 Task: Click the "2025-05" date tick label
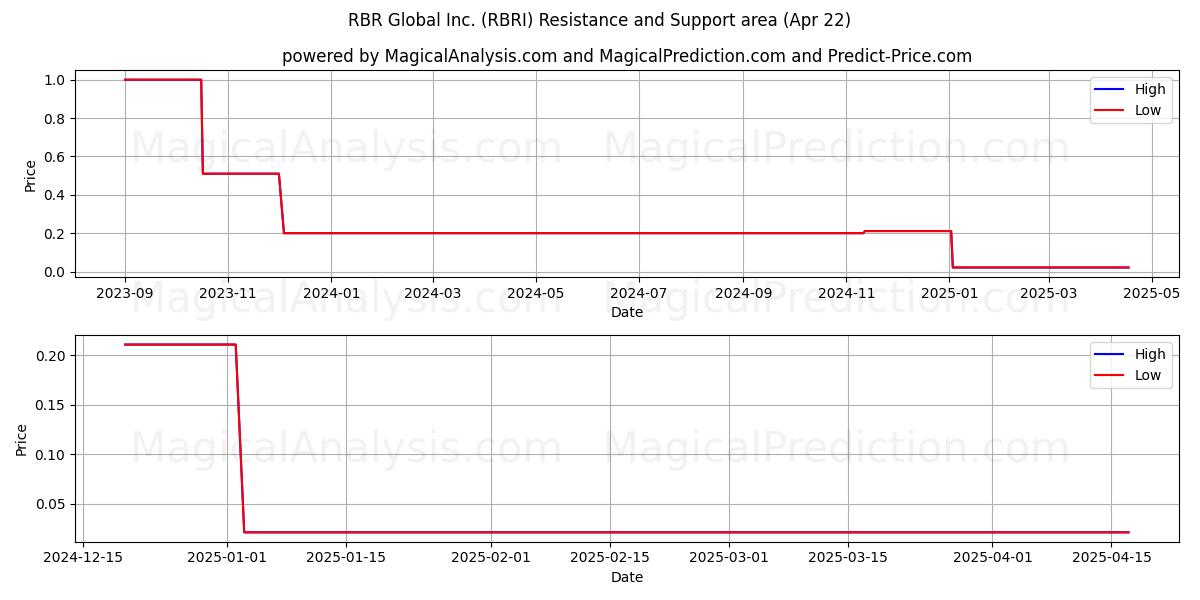pyautogui.click(x=1152, y=293)
